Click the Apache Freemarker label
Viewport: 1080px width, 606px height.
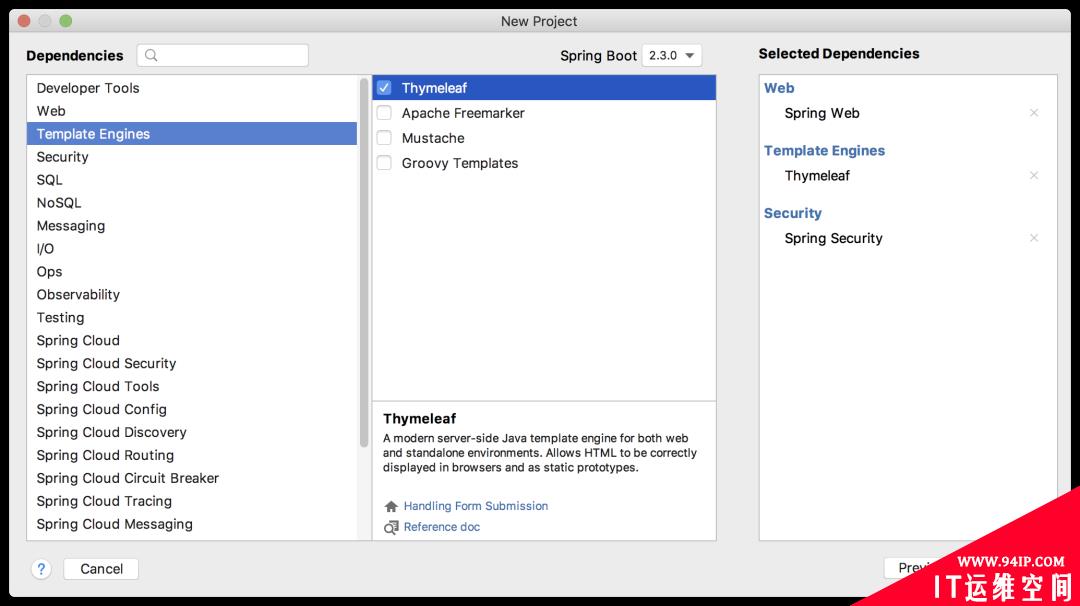click(463, 113)
